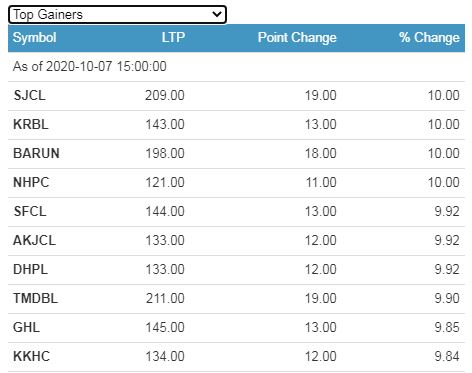This screenshot has width=472, height=373.
Task: Click TMDBL's LTP value 211.00
Action: 165,299
